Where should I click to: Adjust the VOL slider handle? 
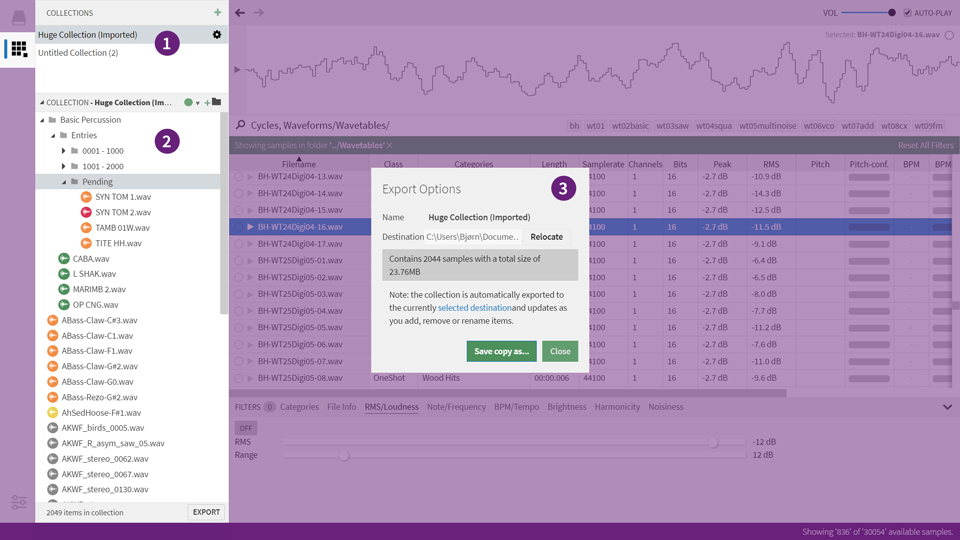892,12
